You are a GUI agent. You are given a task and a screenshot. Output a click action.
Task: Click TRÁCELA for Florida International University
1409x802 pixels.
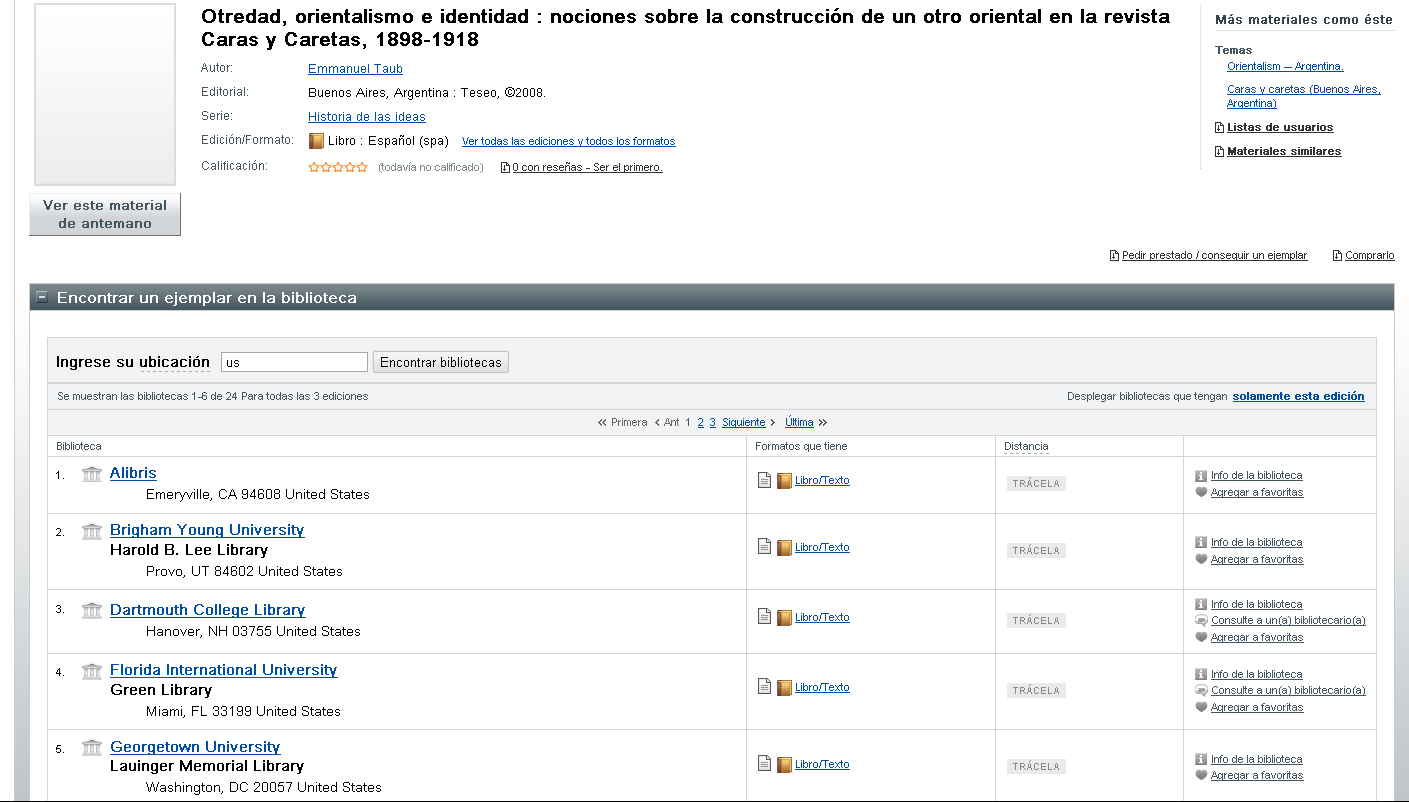[x=1036, y=691]
